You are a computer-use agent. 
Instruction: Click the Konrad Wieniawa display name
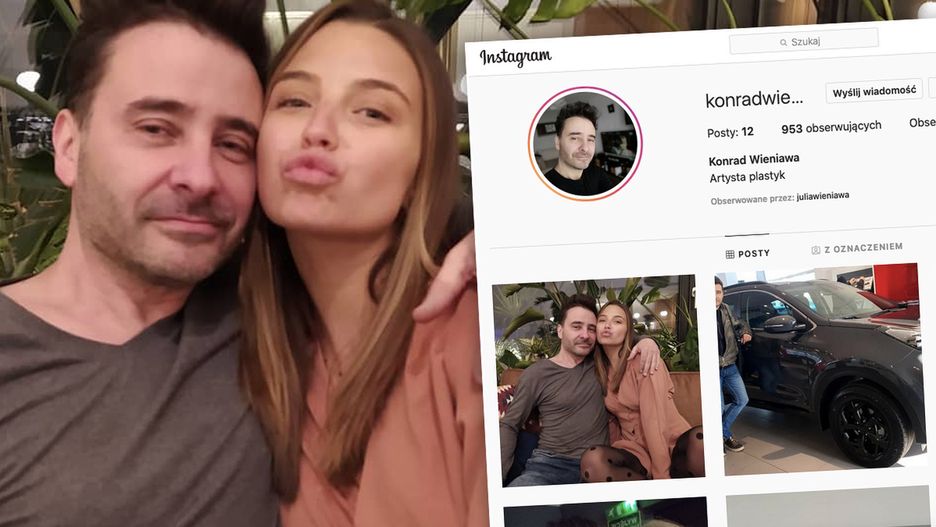tap(754, 159)
